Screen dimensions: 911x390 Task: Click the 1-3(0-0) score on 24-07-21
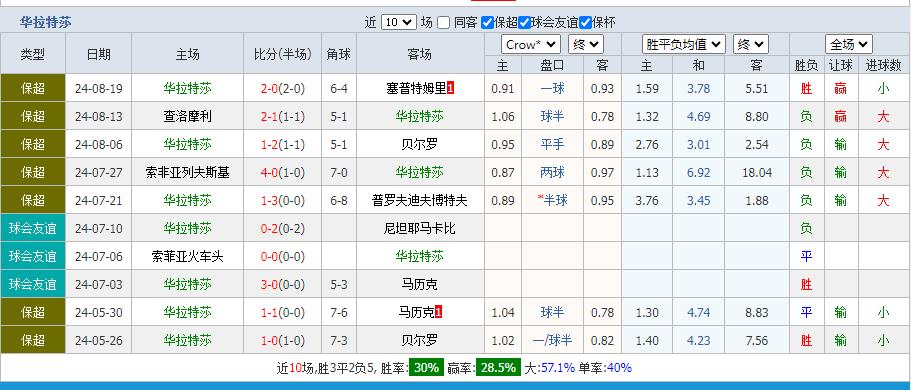(282, 201)
